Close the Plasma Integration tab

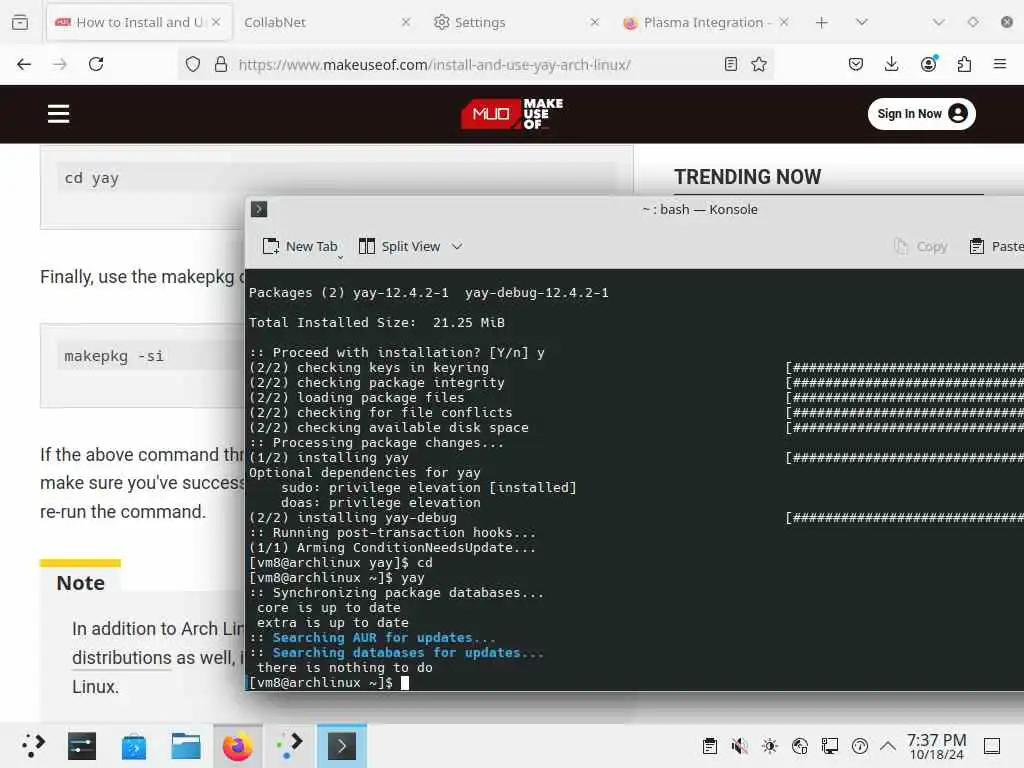tap(784, 22)
